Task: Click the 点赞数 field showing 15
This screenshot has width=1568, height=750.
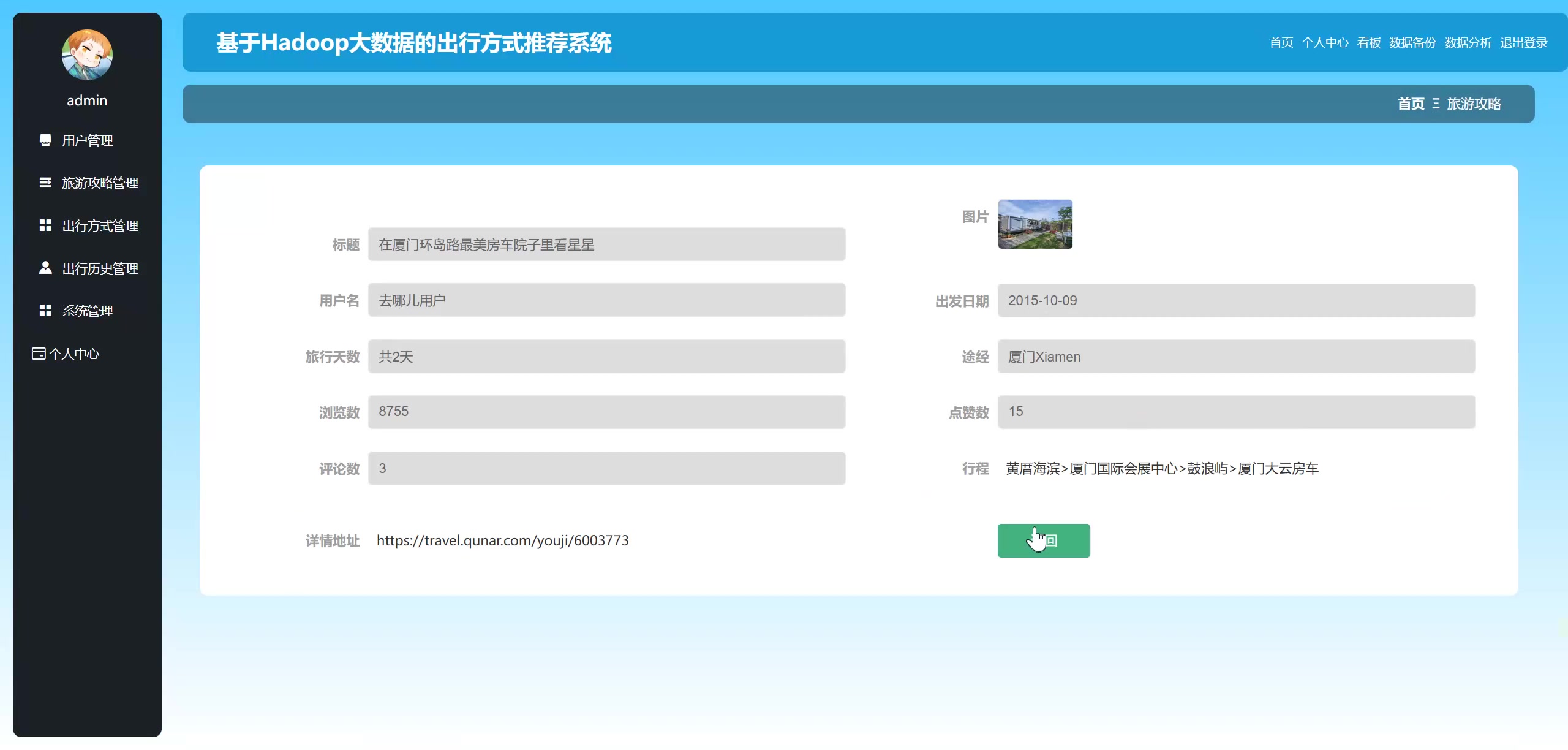Action: coord(1237,412)
